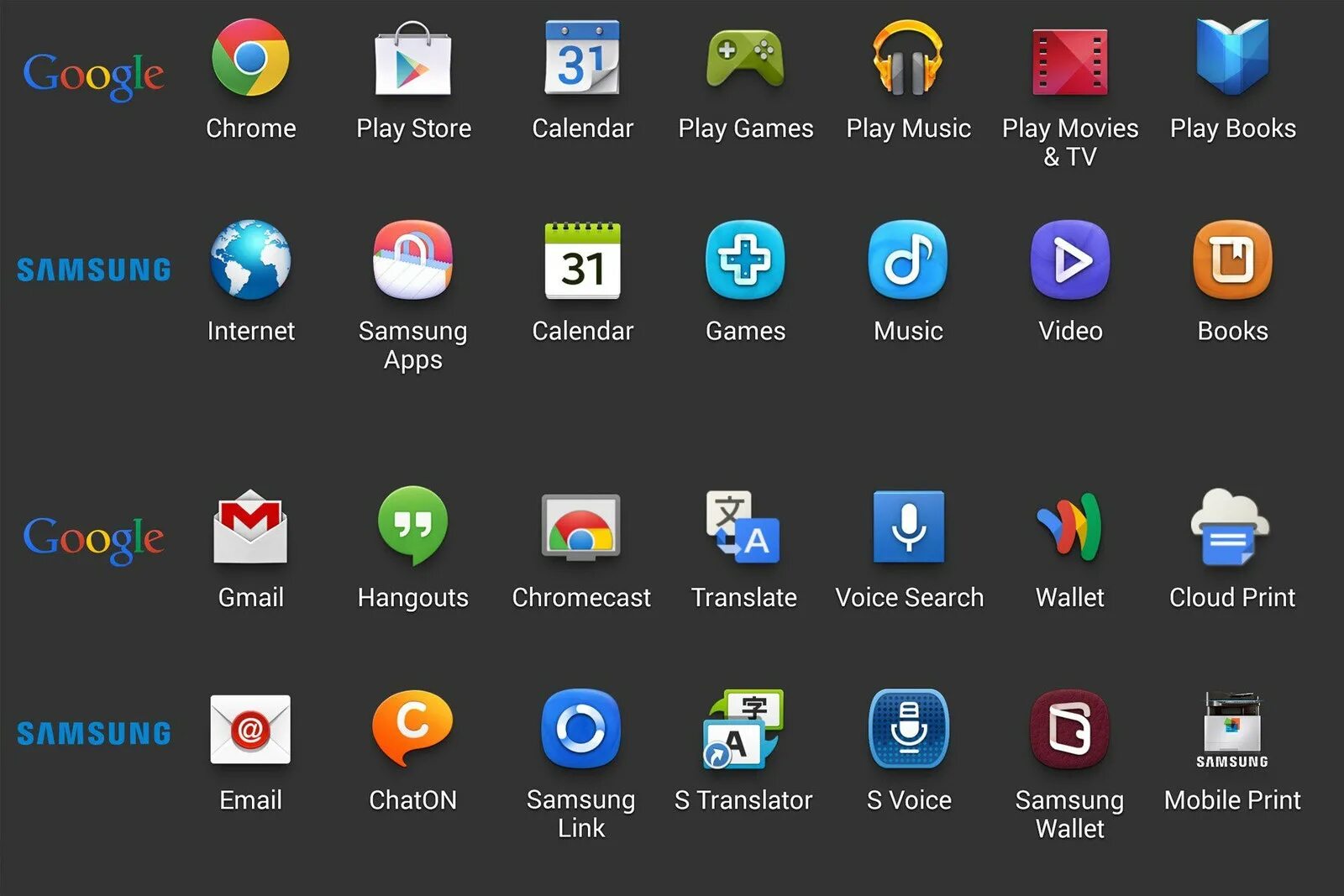Launch Play Music headphones icon

coord(907,57)
